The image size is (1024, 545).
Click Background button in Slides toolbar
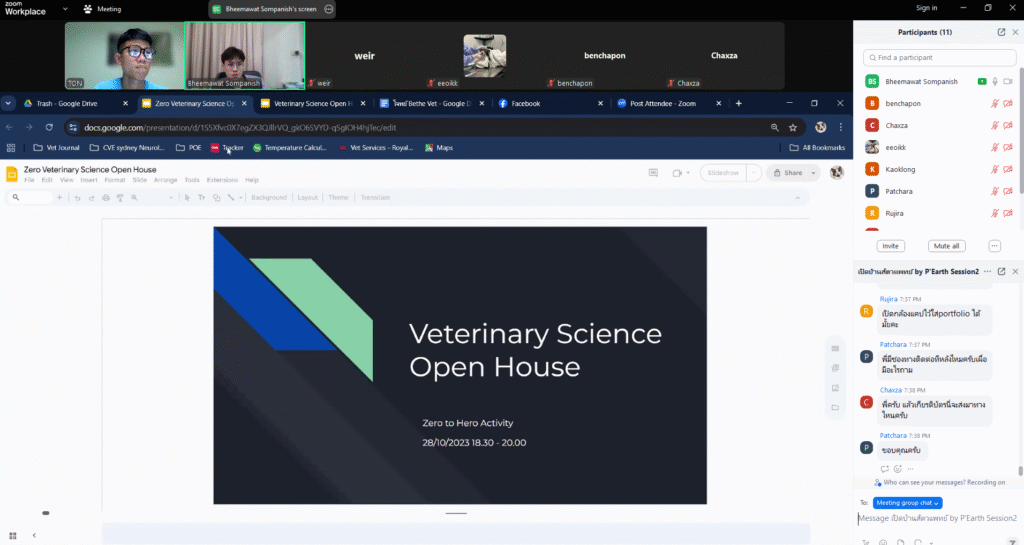point(269,198)
